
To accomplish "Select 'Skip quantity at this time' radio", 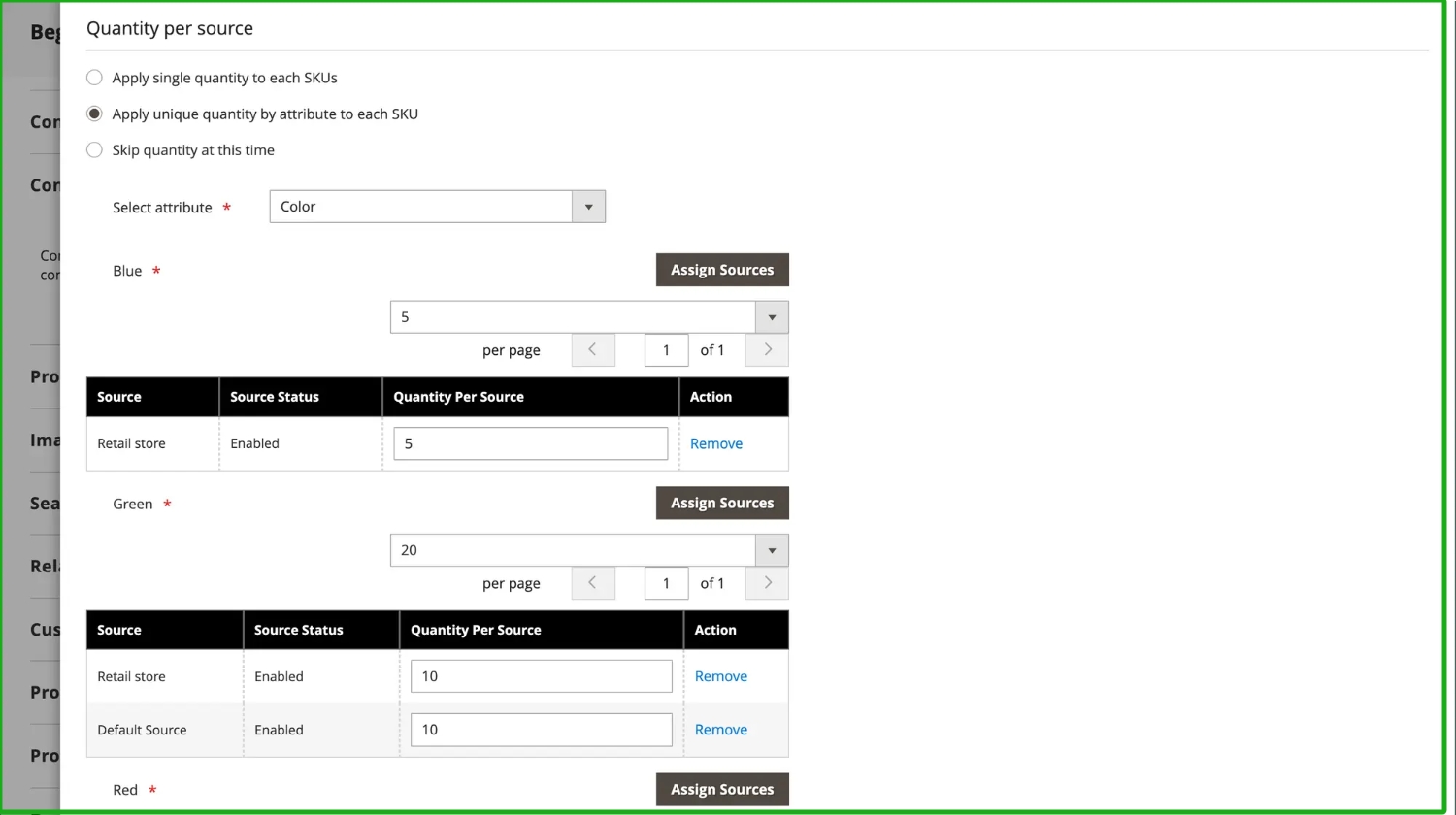I will coord(94,150).
